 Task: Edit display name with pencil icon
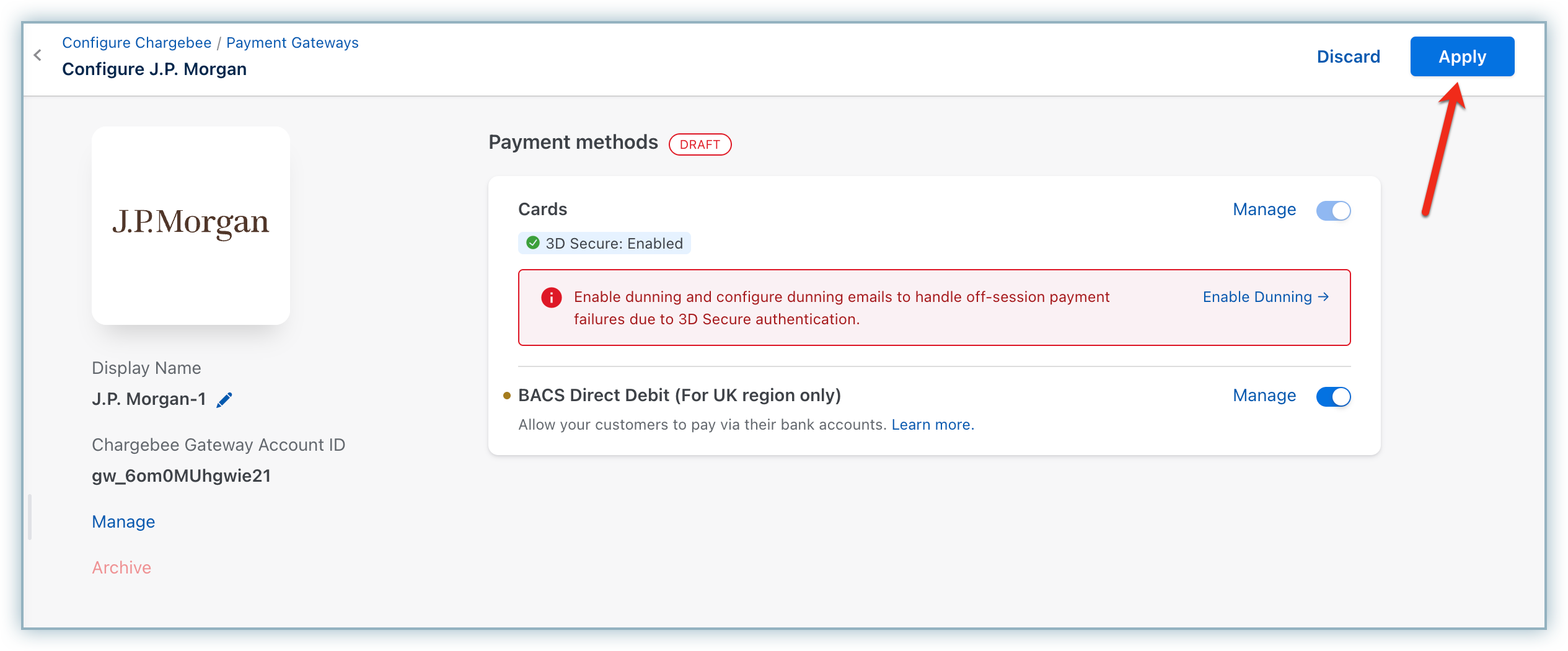[x=224, y=400]
